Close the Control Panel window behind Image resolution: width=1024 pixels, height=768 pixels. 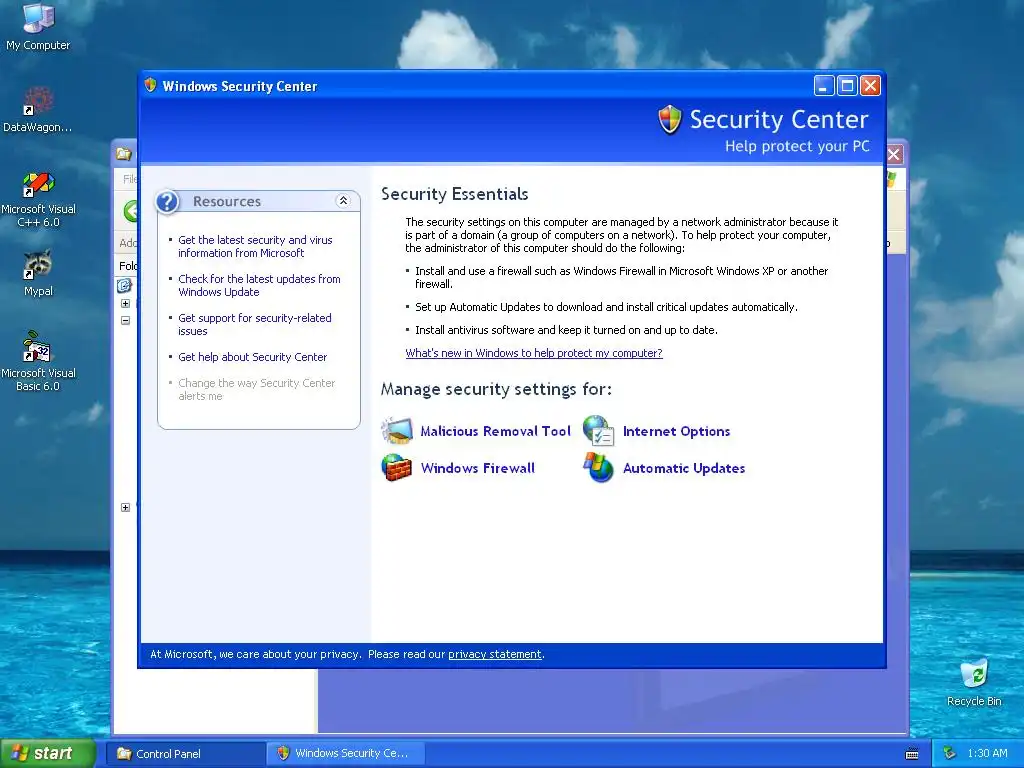point(894,155)
